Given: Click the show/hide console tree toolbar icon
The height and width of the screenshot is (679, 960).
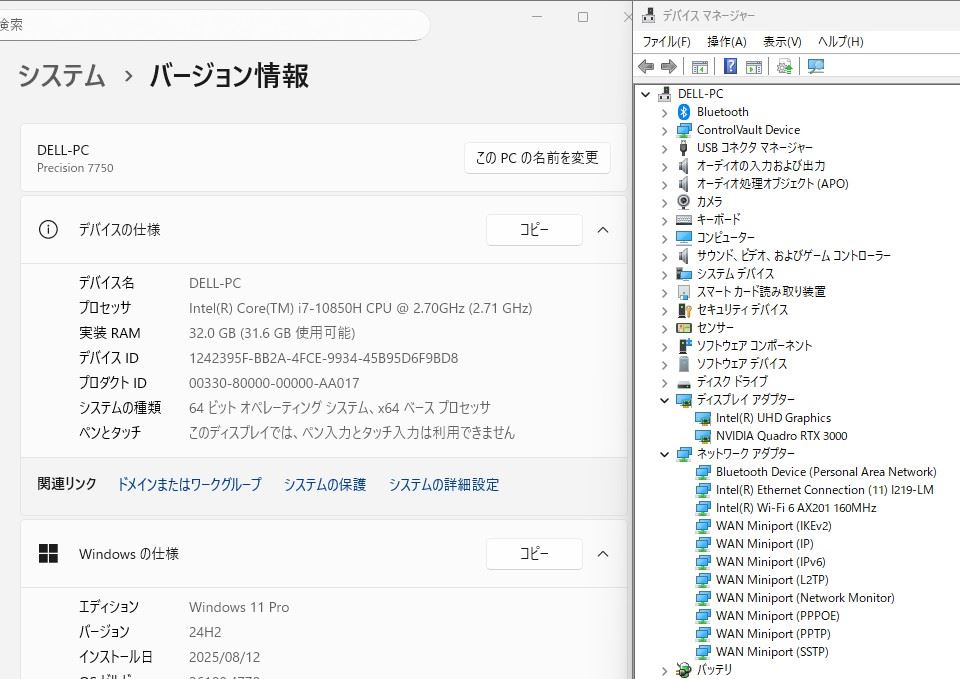Looking at the screenshot, I should click(x=699, y=66).
